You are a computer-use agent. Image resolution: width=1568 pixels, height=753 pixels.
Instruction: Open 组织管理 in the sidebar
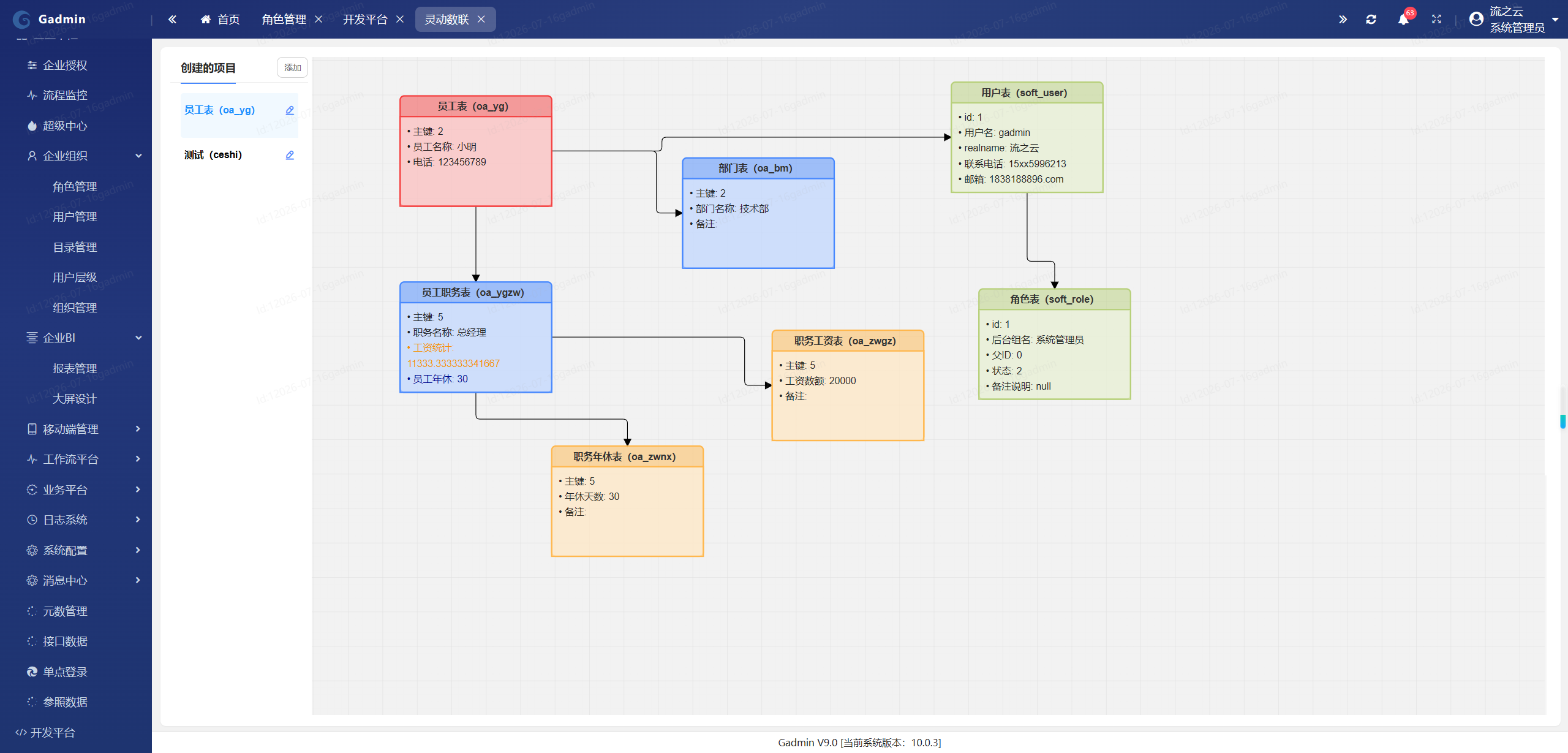pos(75,308)
